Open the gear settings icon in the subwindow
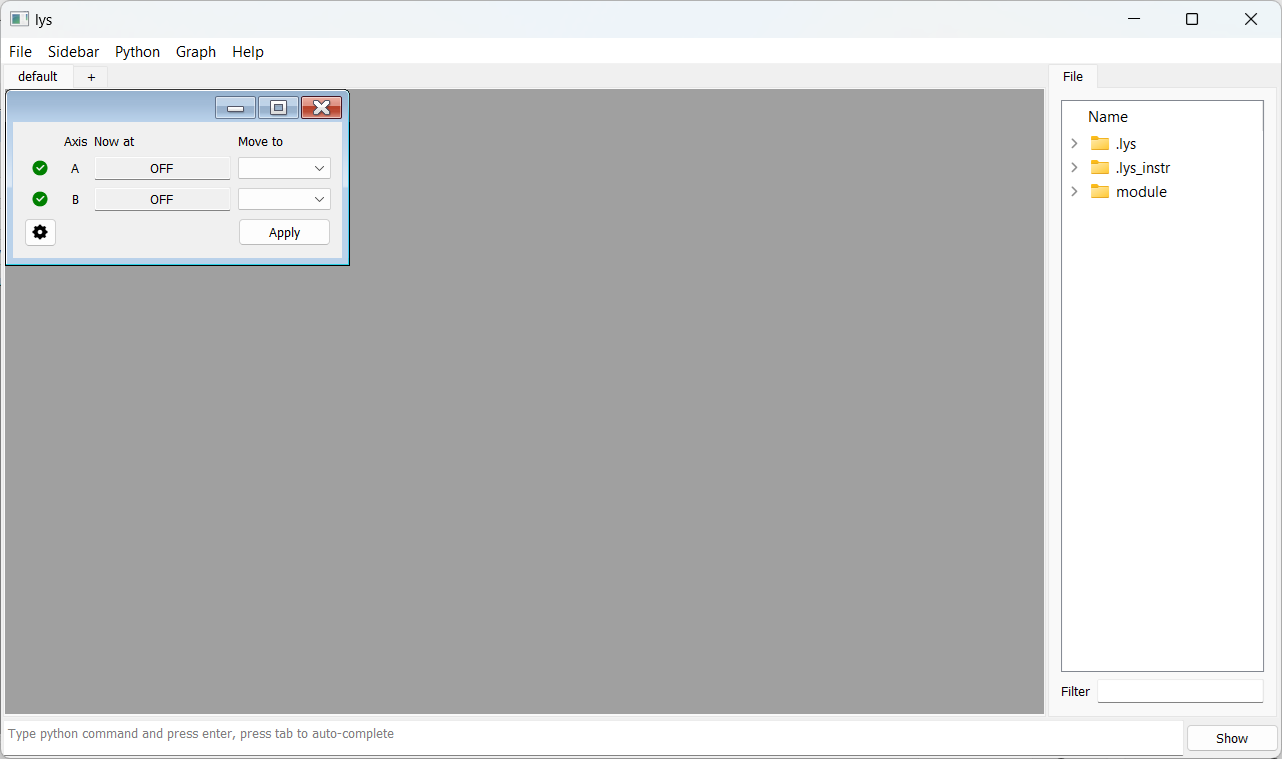This screenshot has width=1282, height=759. (x=40, y=232)
